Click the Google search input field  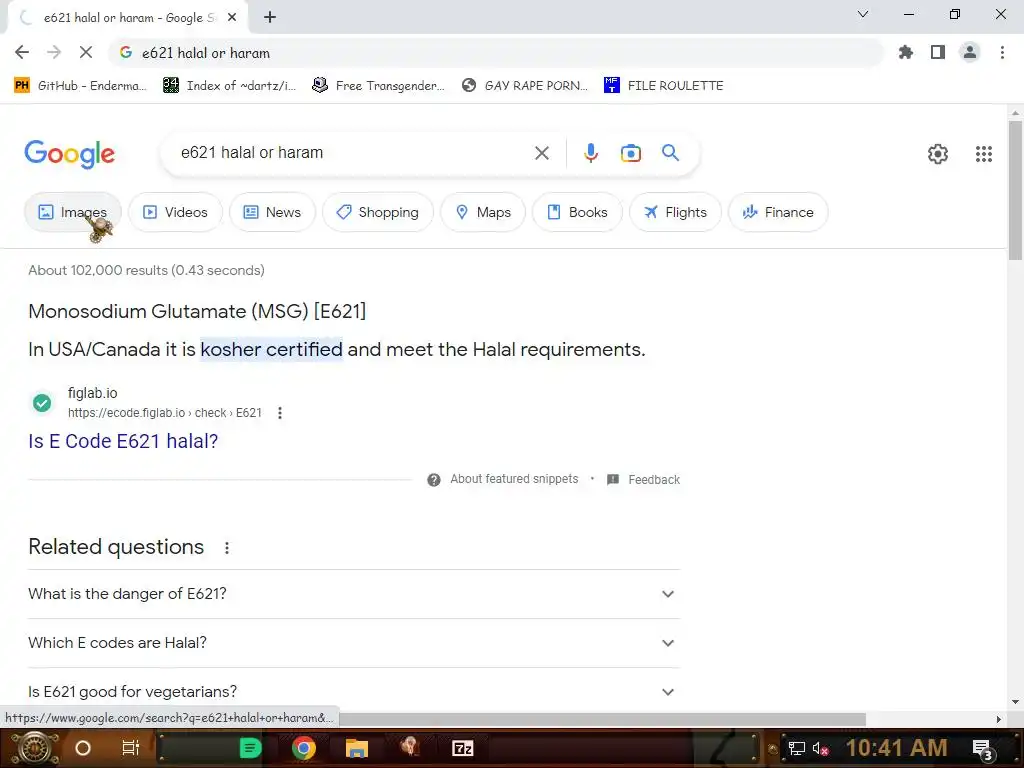pyautogui.click(x=353, y=153)
